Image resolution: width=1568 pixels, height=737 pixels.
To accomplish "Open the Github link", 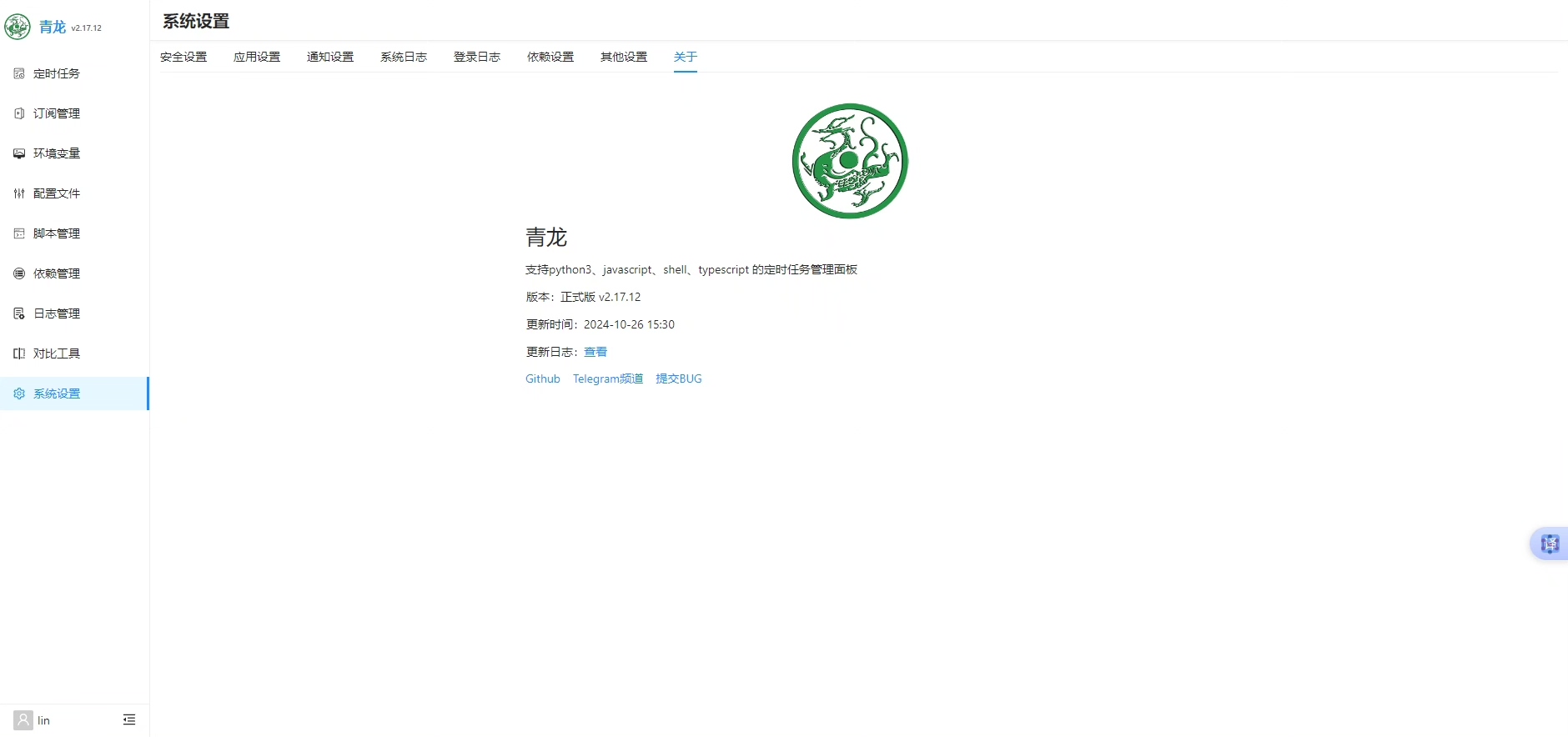I will (543, 379).
